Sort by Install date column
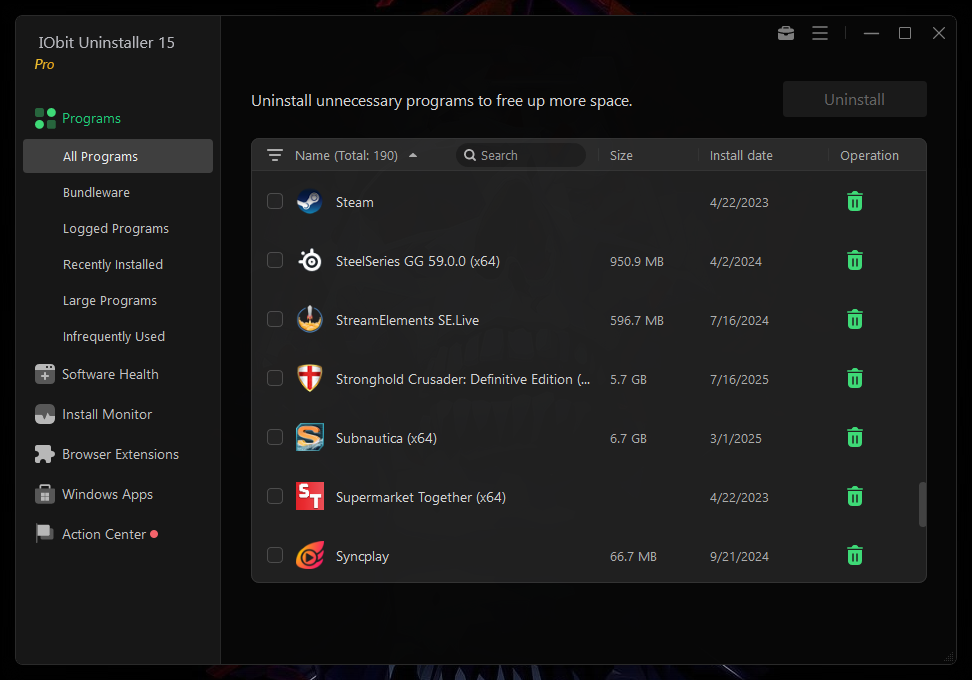 [x=741, y=155]
